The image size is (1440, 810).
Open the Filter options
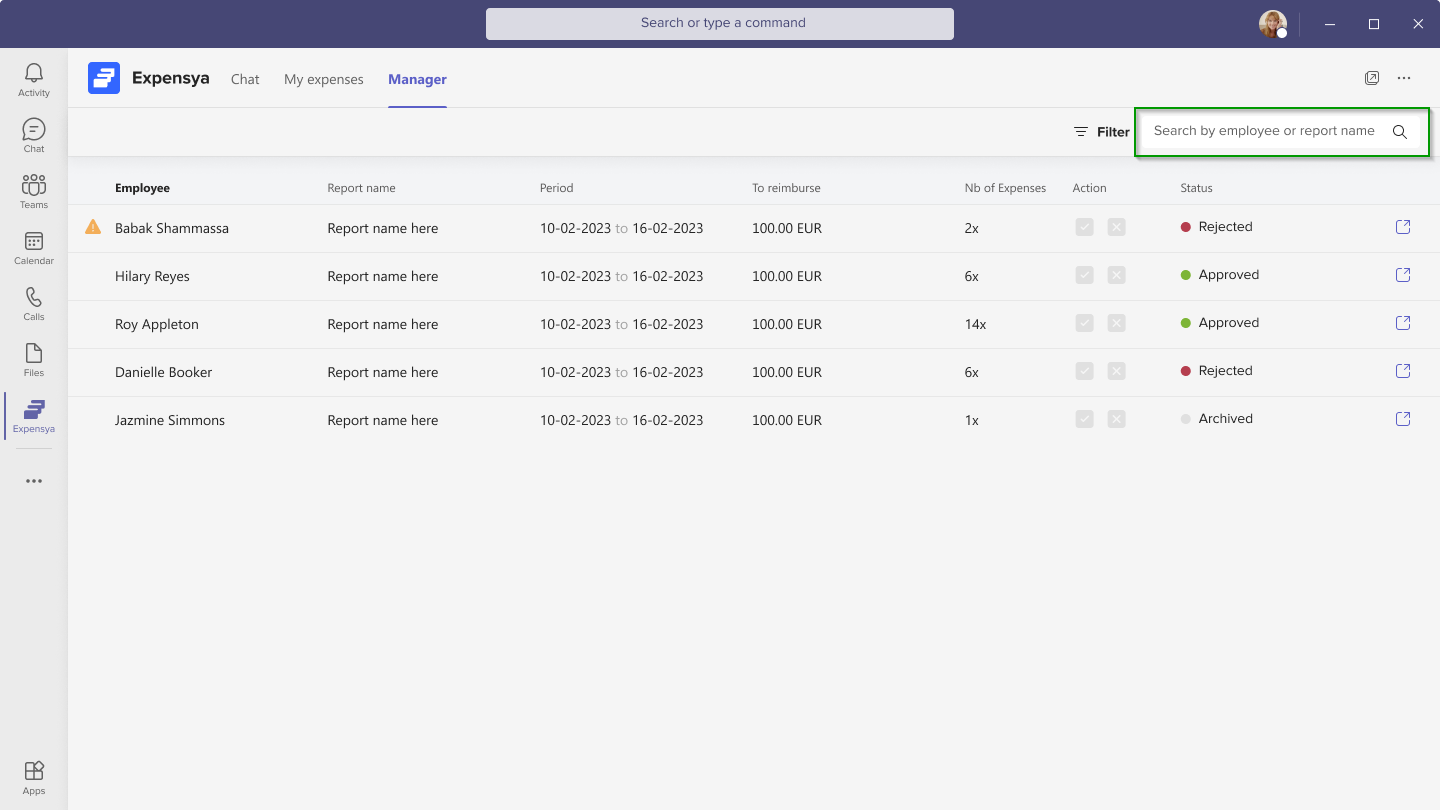point(1101,132)
